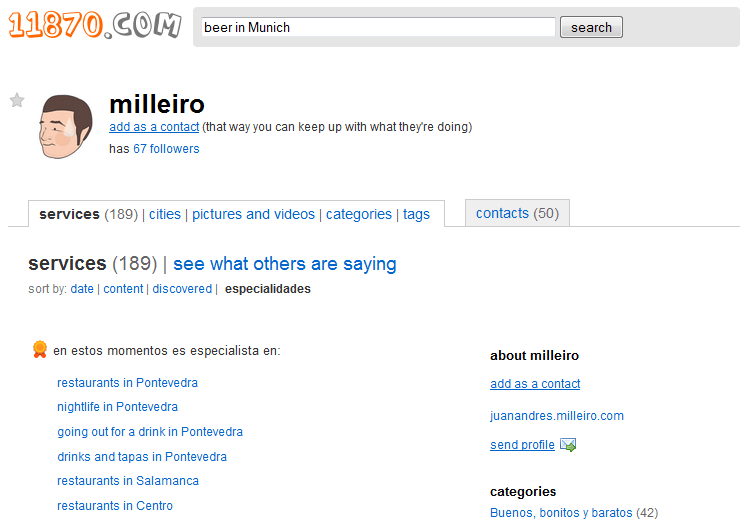Sort services by date
The width and height of the screenshot is (746, 527).
[82, 289]
